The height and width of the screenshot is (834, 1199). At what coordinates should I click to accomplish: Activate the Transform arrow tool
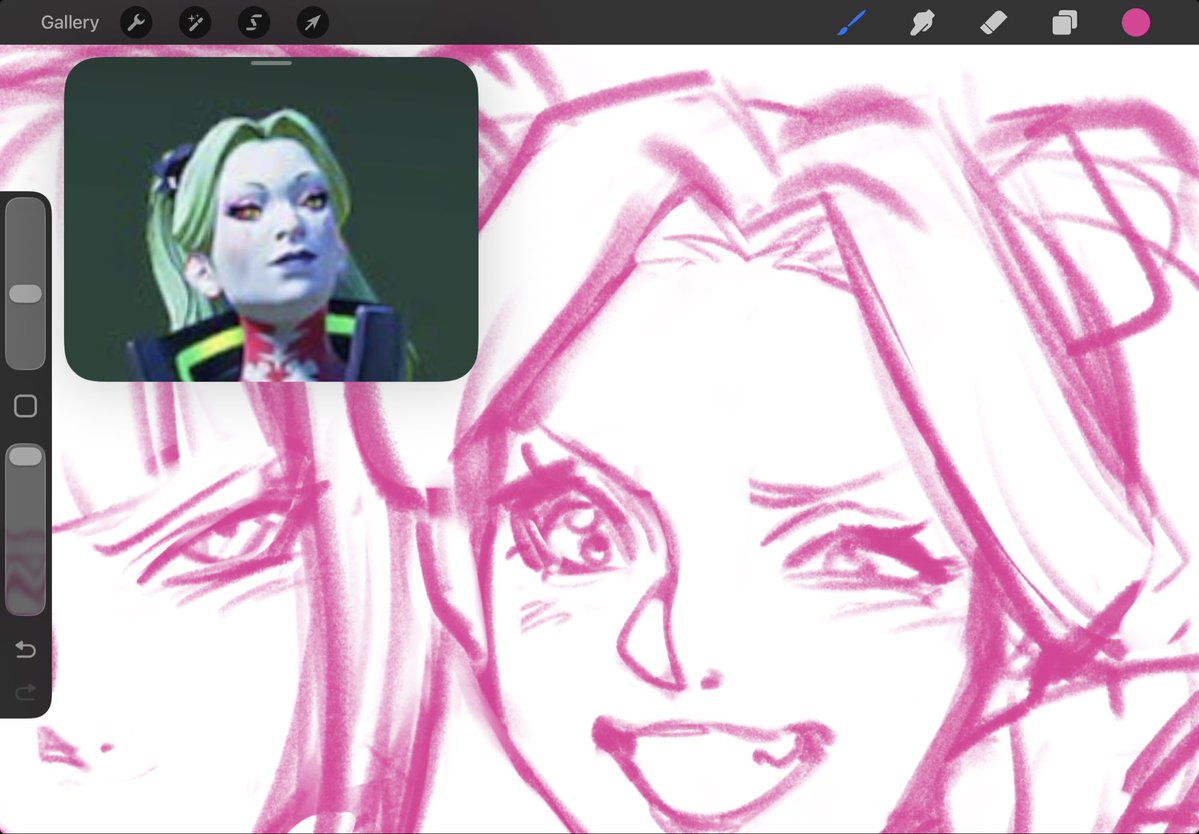pyautogui.click(x=313, y=23)
